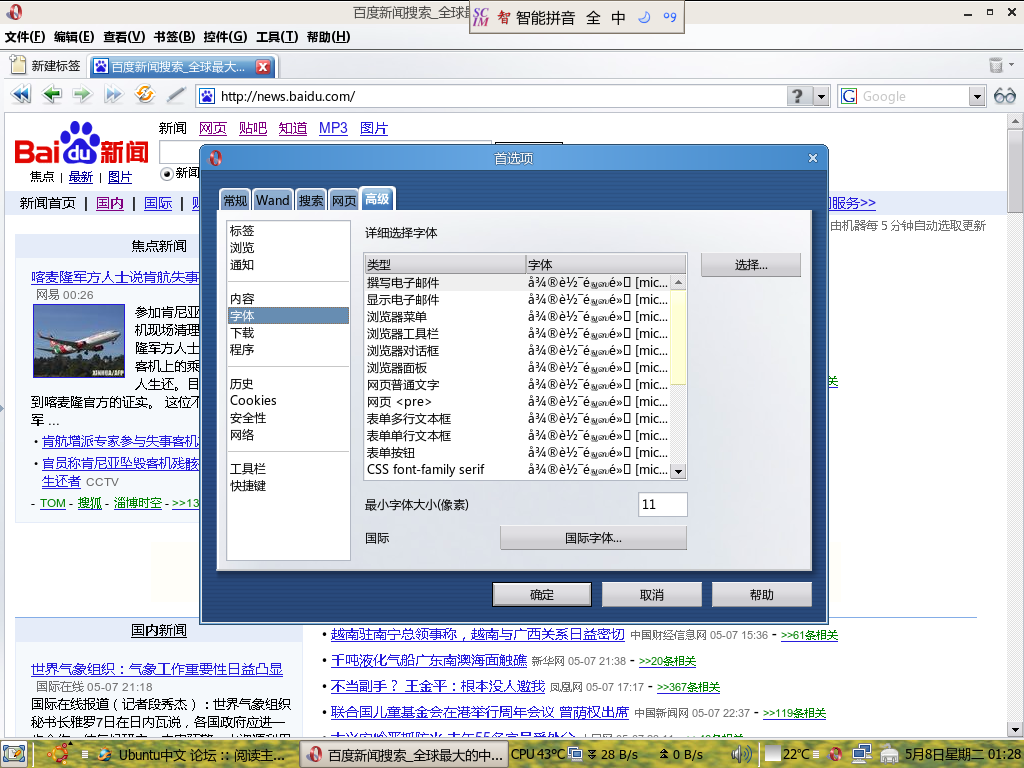Viewport: 1024px width, 768px height.
Task: Click the font list scrollbar thumb in preferences
Action: tap(678, 338)
